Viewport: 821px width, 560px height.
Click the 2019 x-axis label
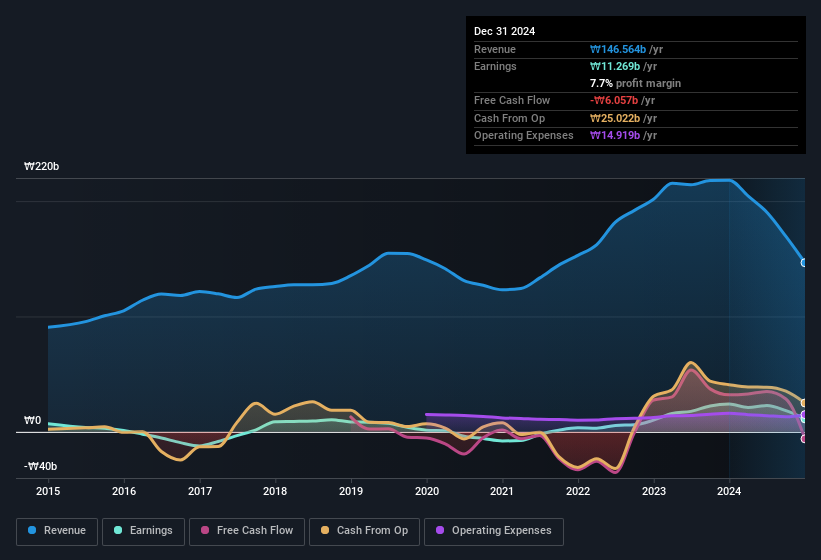pos(351,491)
